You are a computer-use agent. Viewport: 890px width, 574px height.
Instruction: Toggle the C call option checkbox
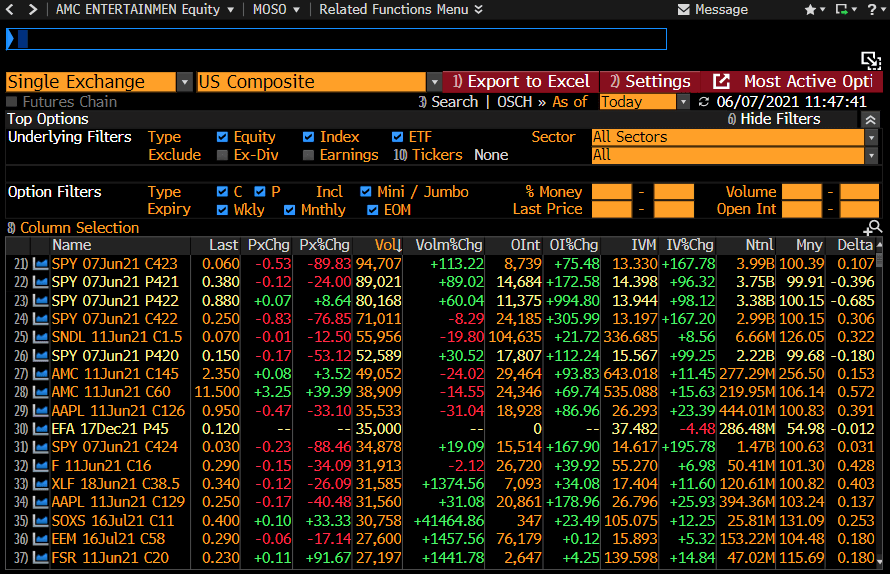[222, 192]
